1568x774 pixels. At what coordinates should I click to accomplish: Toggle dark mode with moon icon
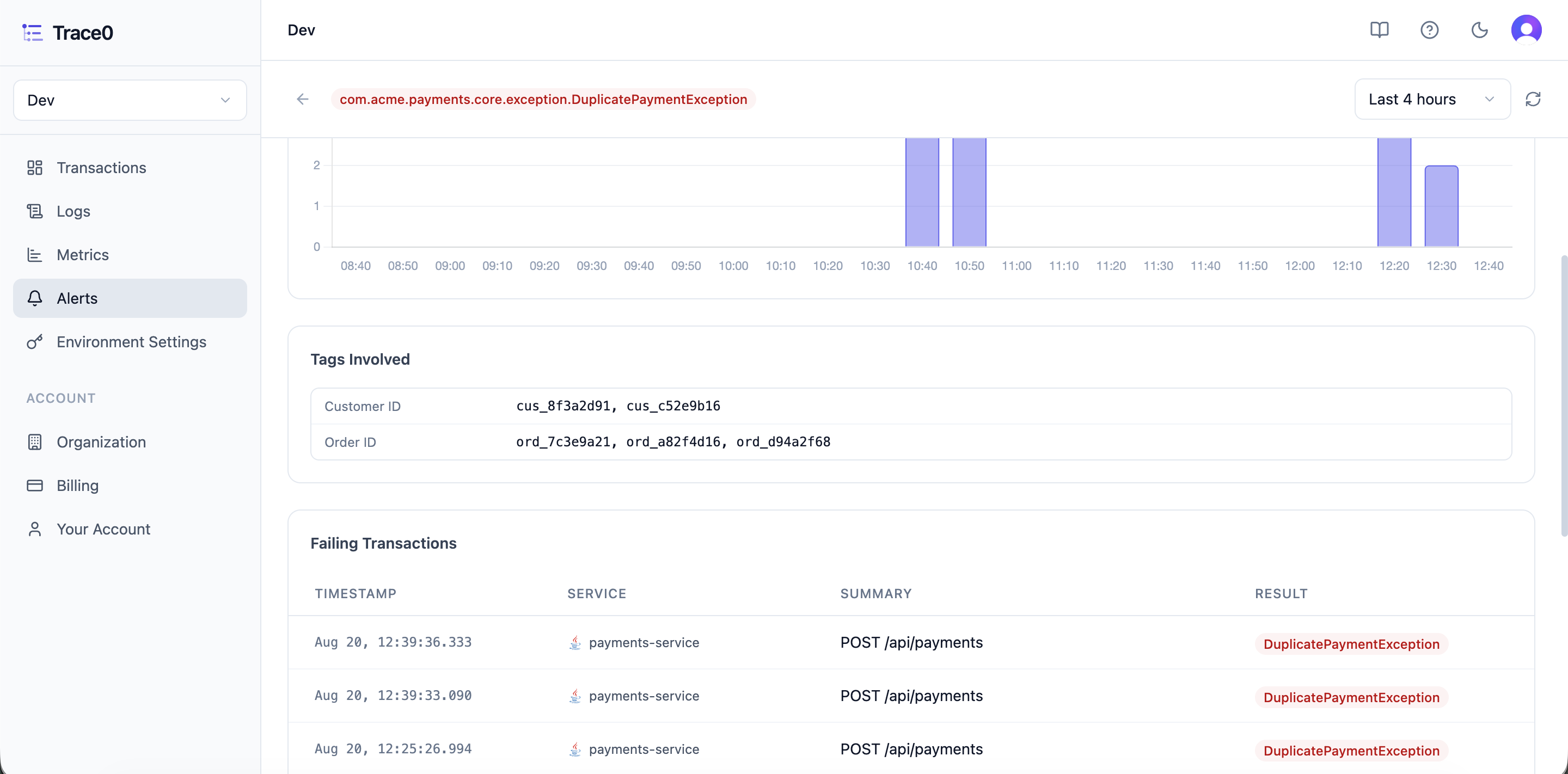[1479, 30]
